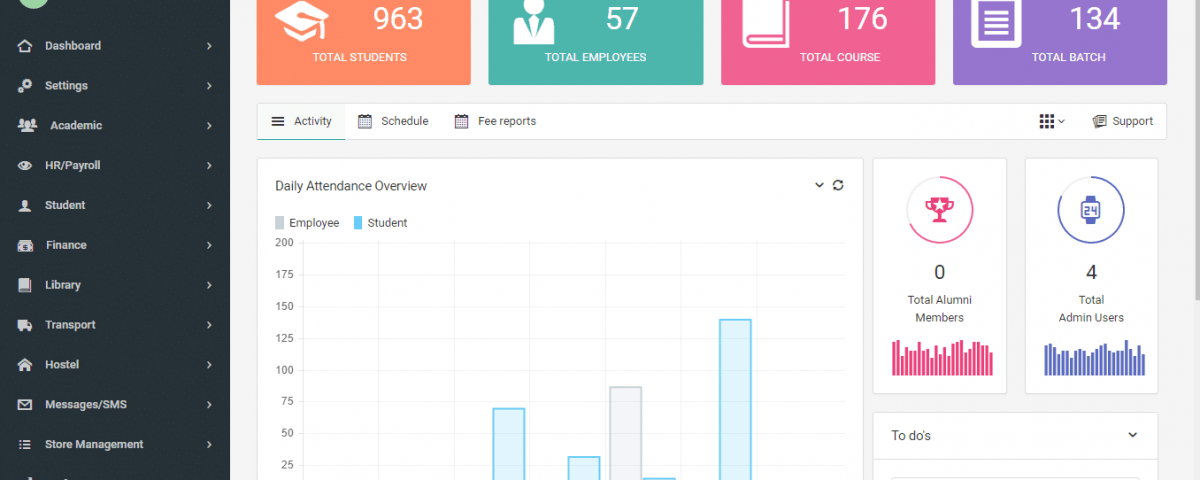Click the Finance money icon
Image resolution: width=1200 pixels, height=480 pixels.
click(26, 245)
